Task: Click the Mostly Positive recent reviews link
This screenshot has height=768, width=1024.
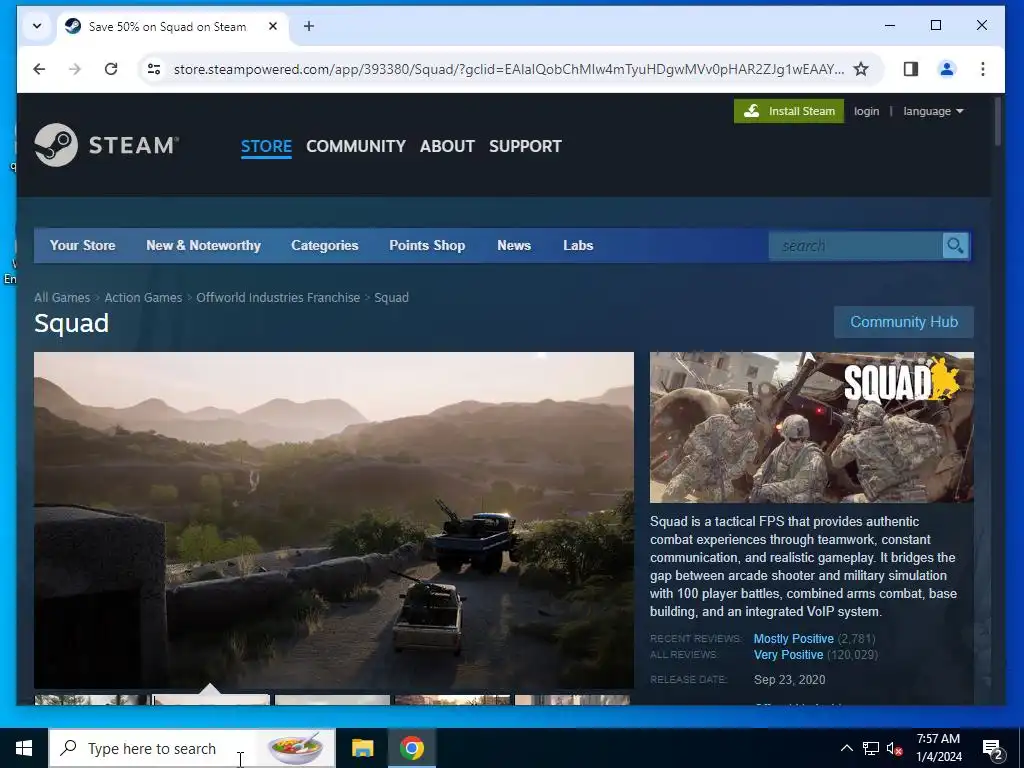Action: [793, 639]
